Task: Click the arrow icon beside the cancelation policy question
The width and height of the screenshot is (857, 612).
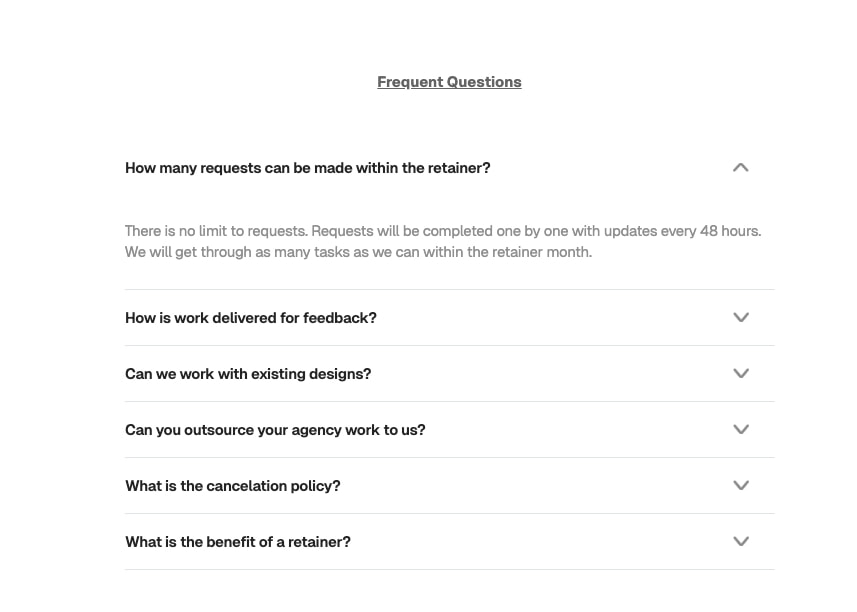Action: click(741, 486)
